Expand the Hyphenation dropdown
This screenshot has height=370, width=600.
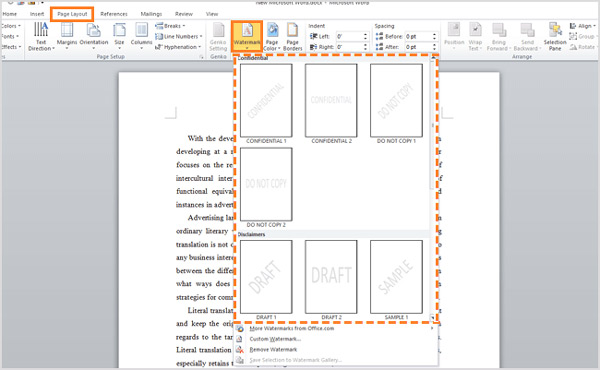pyautogui.click(x=178, y=47)
